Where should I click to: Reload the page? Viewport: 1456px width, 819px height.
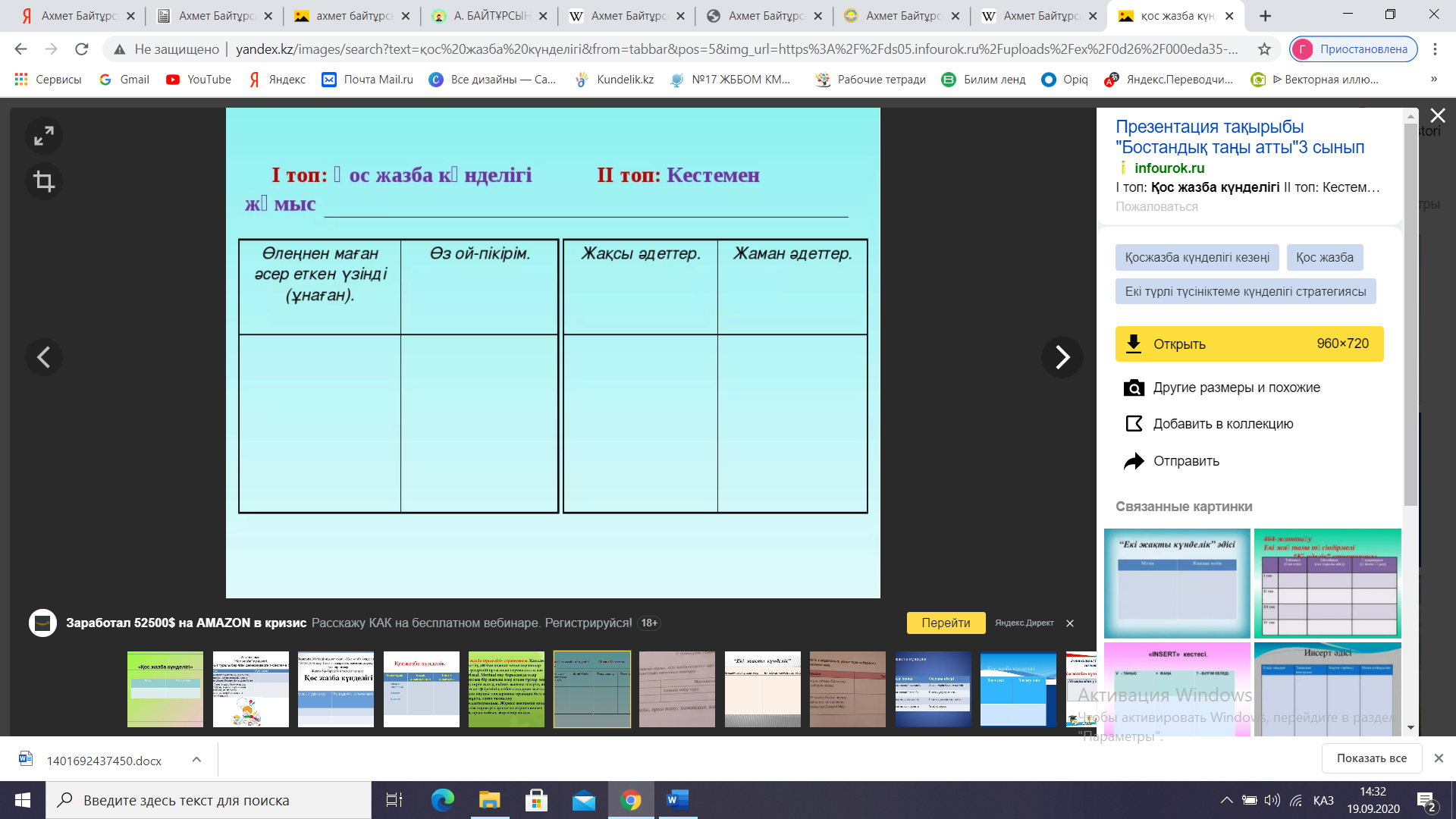tap(82, 49)
